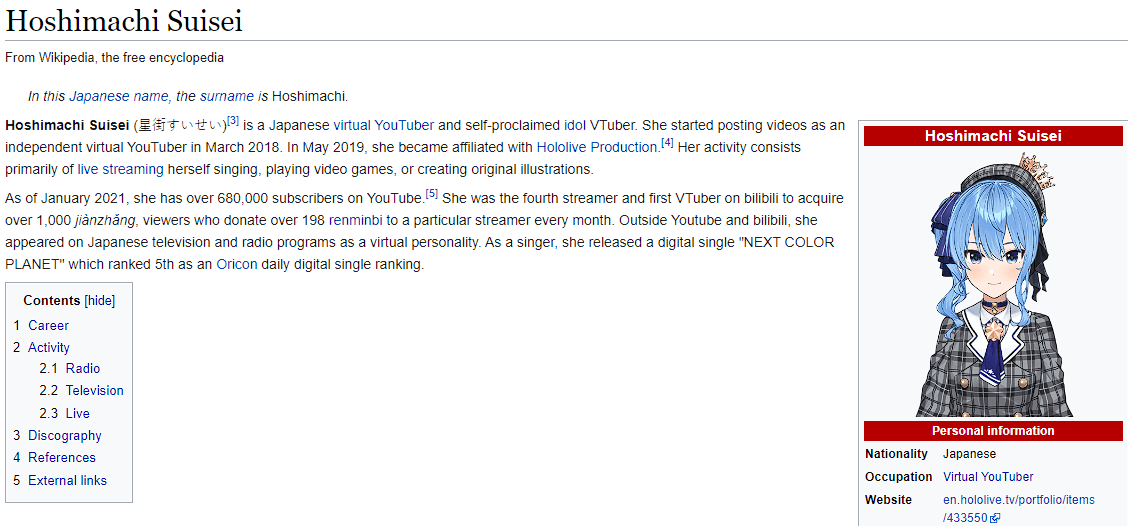
Task: Click the 'Hoshimachi Suisei' page title heading
Action: [x=124, y=21]
